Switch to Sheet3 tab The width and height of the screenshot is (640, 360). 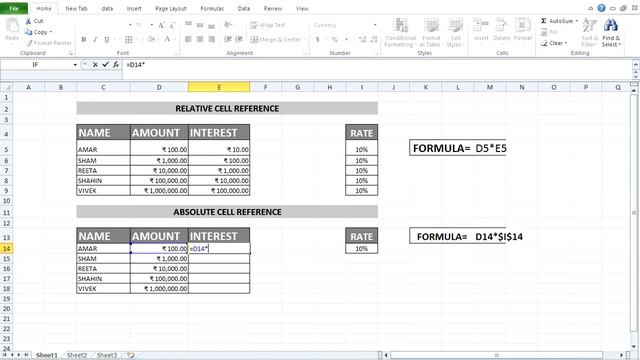point(107,355)
